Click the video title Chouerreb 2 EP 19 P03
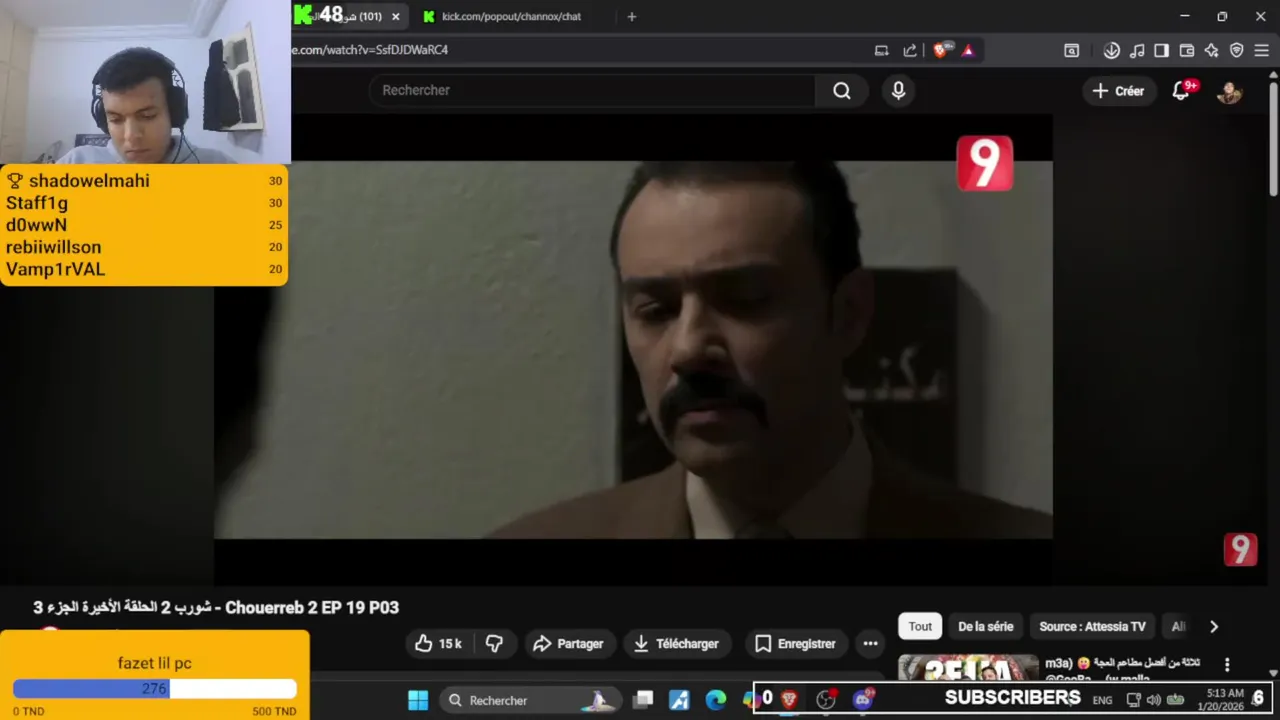 point(216,607)
